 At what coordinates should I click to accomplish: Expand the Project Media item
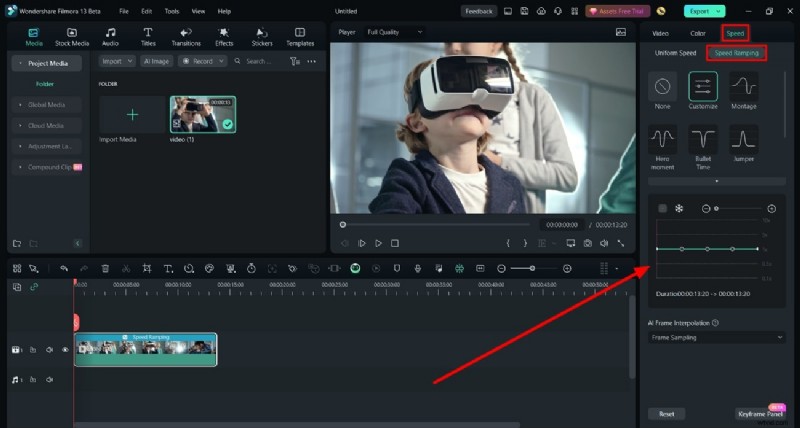(46, 63)
